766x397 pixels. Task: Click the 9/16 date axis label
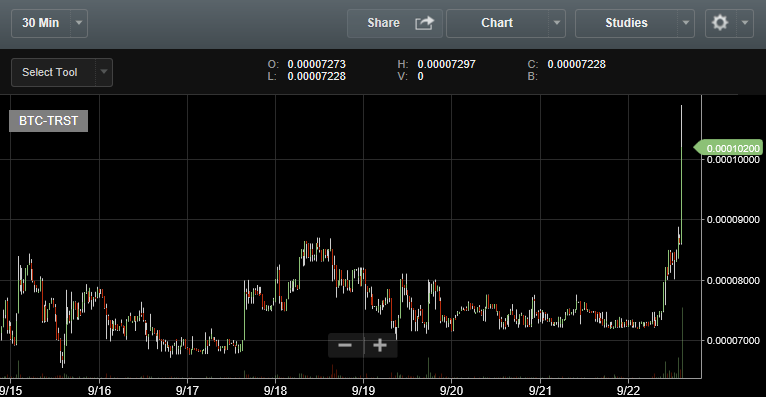[x=100, y=391]
